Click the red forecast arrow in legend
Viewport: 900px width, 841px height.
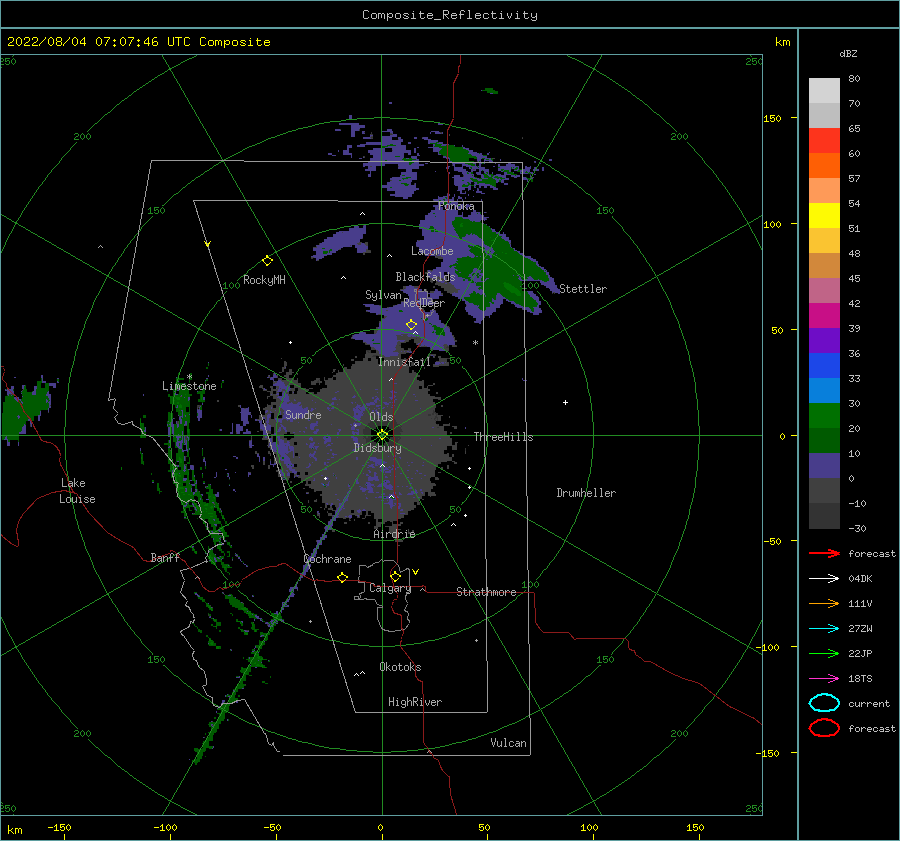(824, 553)
